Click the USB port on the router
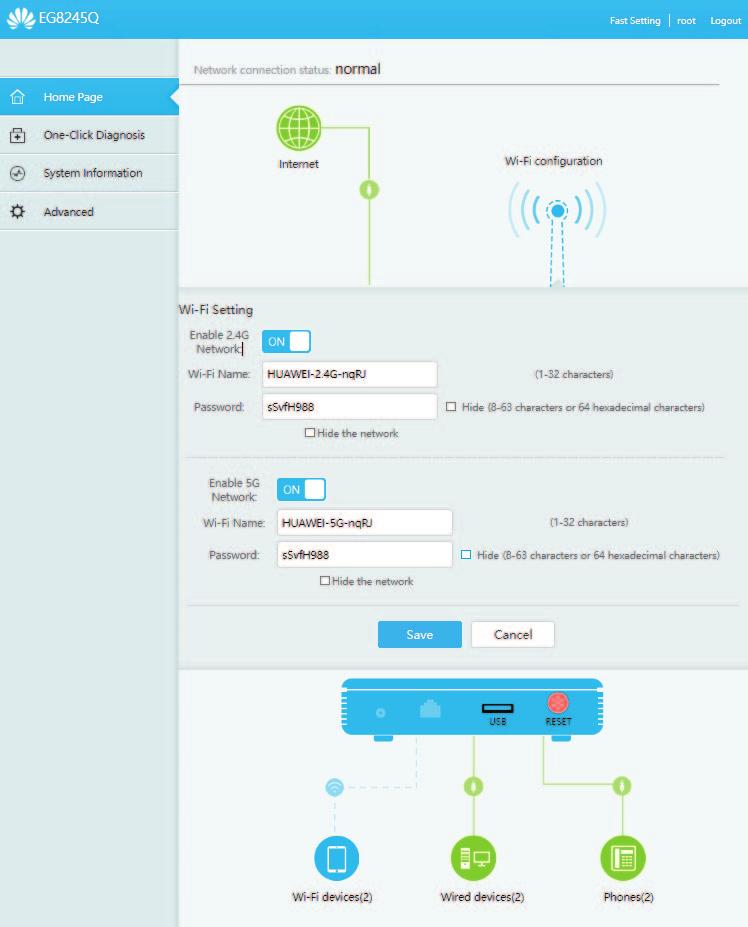 (497, 708)
